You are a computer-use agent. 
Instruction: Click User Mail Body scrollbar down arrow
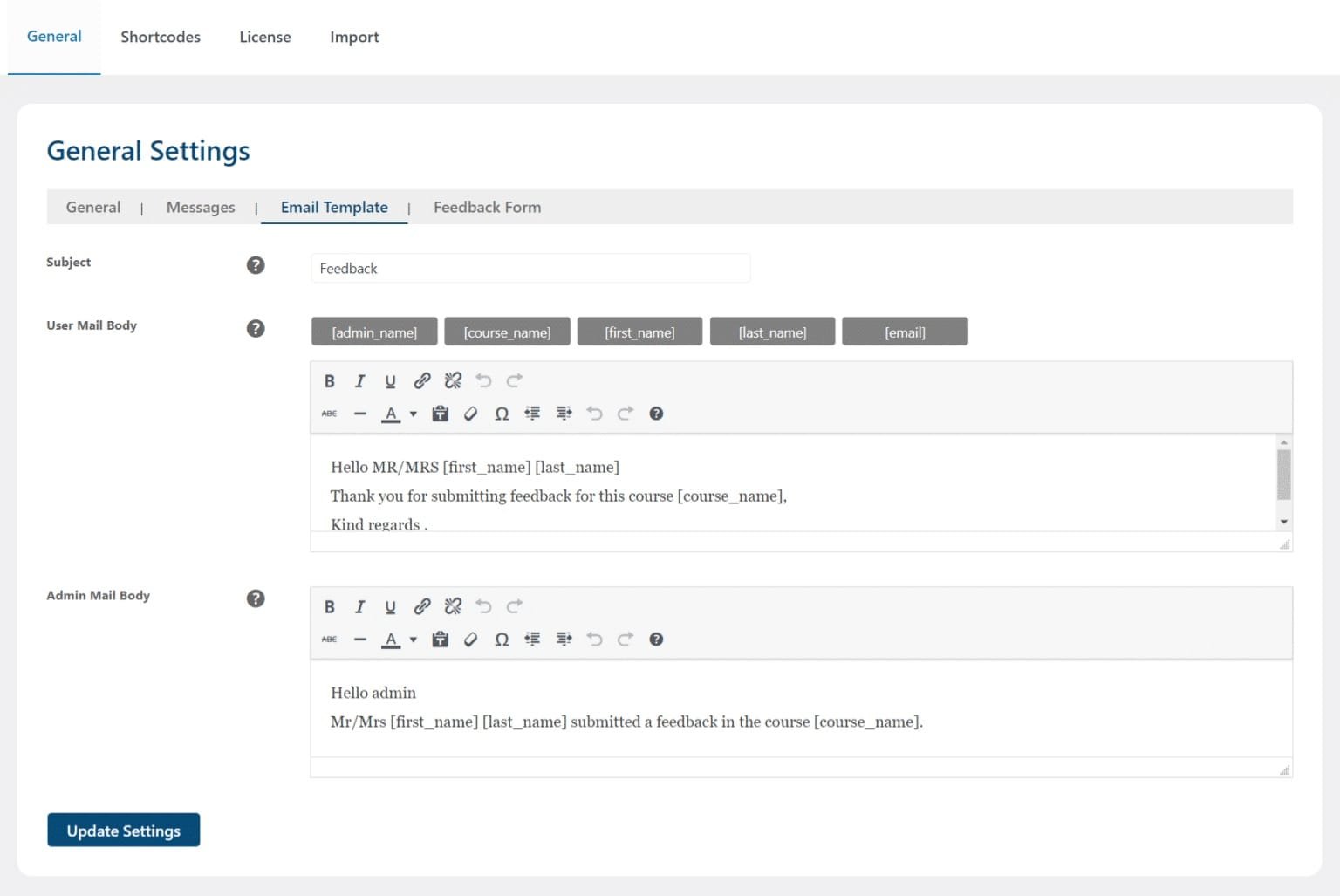(x=1283, y=522)
